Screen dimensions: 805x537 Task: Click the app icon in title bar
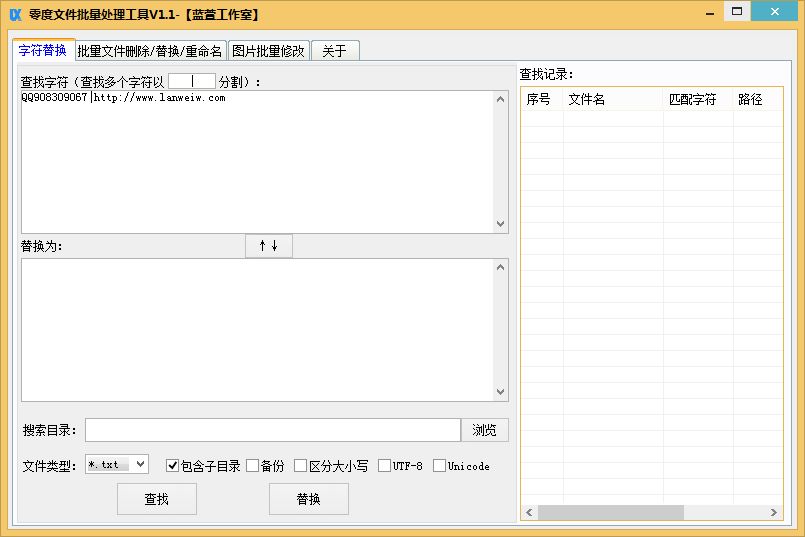[15, 13]
